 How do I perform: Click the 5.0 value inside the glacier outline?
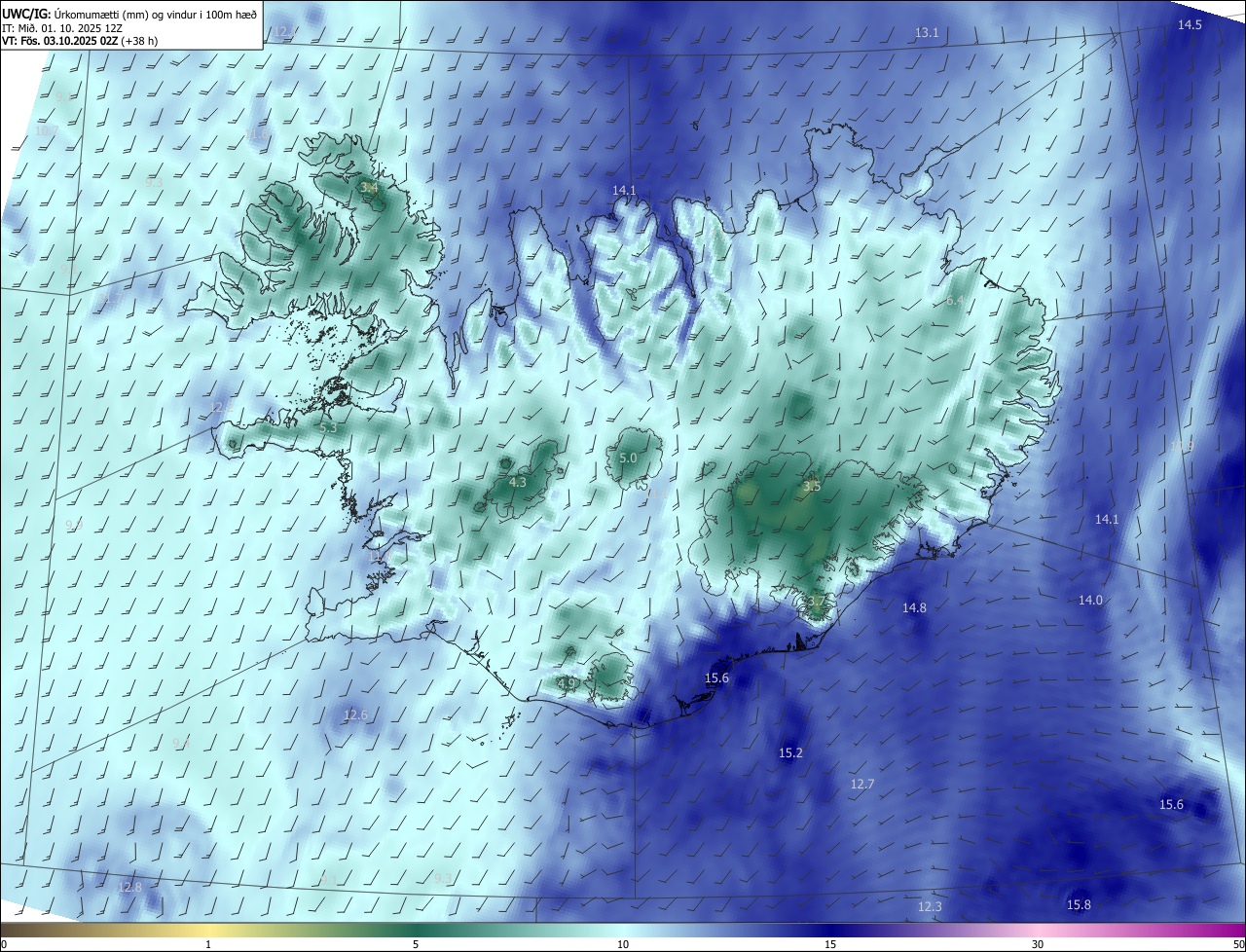click(x=628, y=458)
